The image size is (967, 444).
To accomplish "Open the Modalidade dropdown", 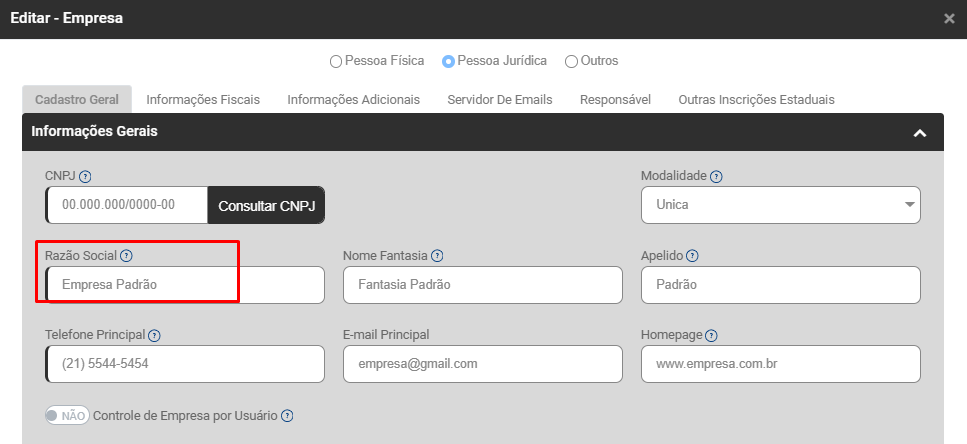I will coord(780,205).
